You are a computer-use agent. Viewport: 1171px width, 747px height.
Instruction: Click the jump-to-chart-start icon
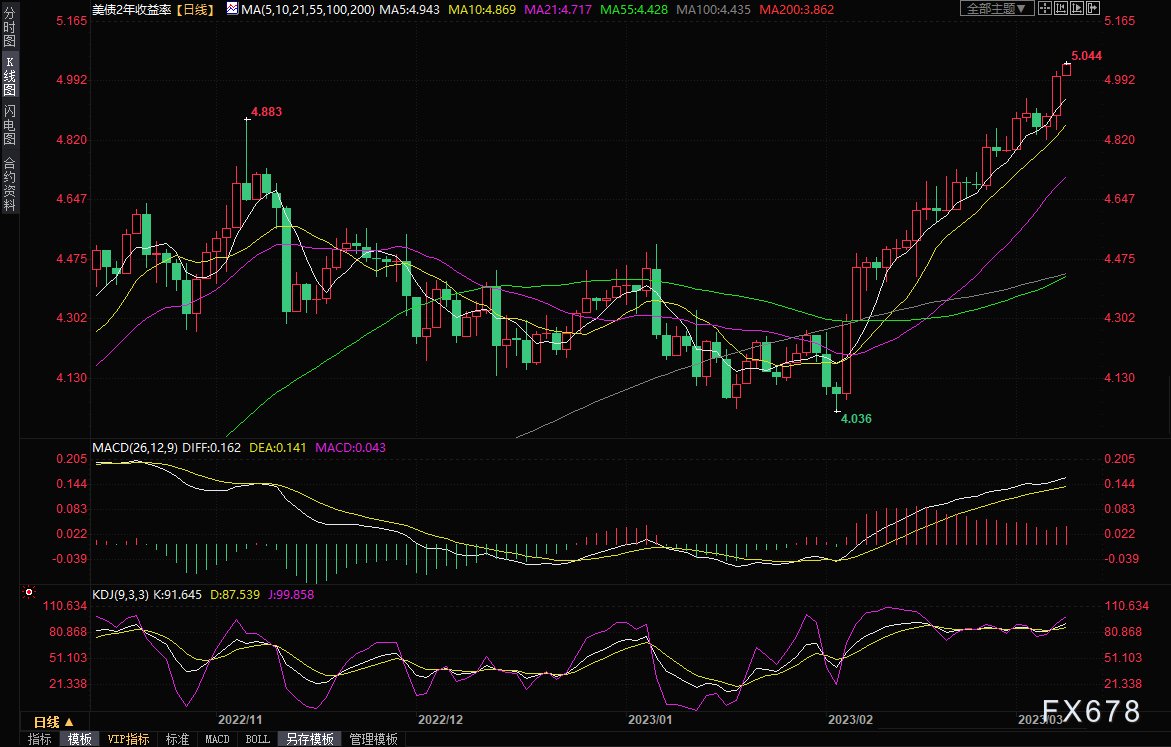click(x=1064, y=8)
